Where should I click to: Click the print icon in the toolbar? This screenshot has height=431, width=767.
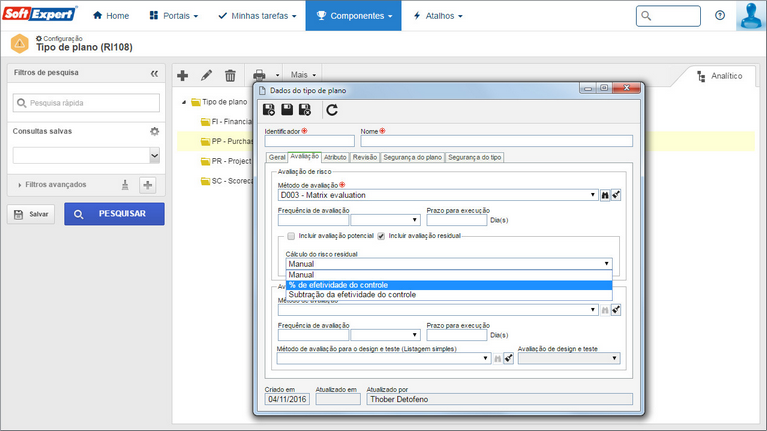point(259,75)
